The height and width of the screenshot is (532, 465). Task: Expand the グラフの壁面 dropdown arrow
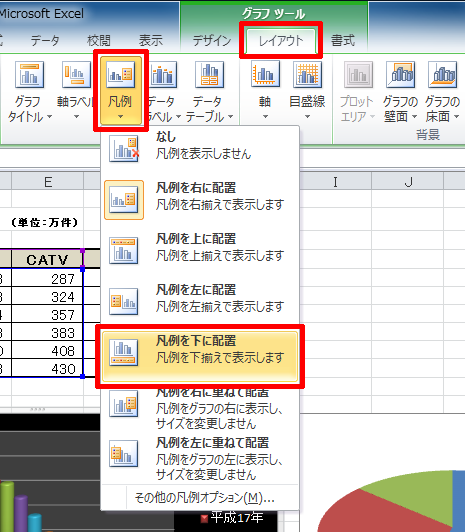414,117
